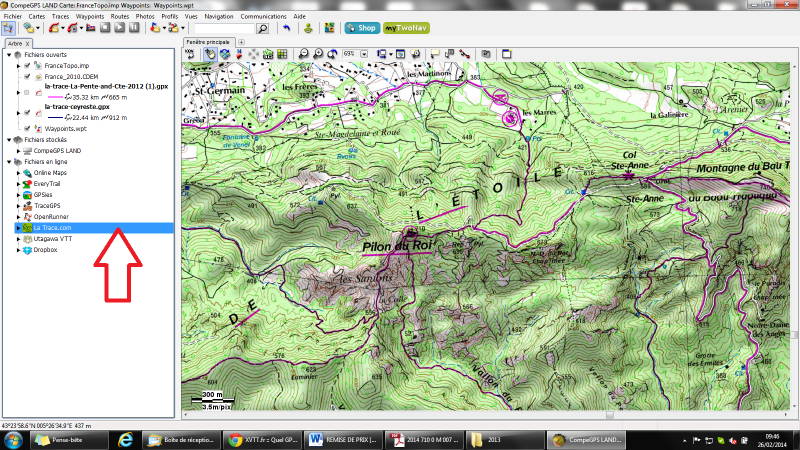Image resolution: width=800 pixels, height=450 pixels.
Task: Open the Communications menu
Action: coord(263,16)
